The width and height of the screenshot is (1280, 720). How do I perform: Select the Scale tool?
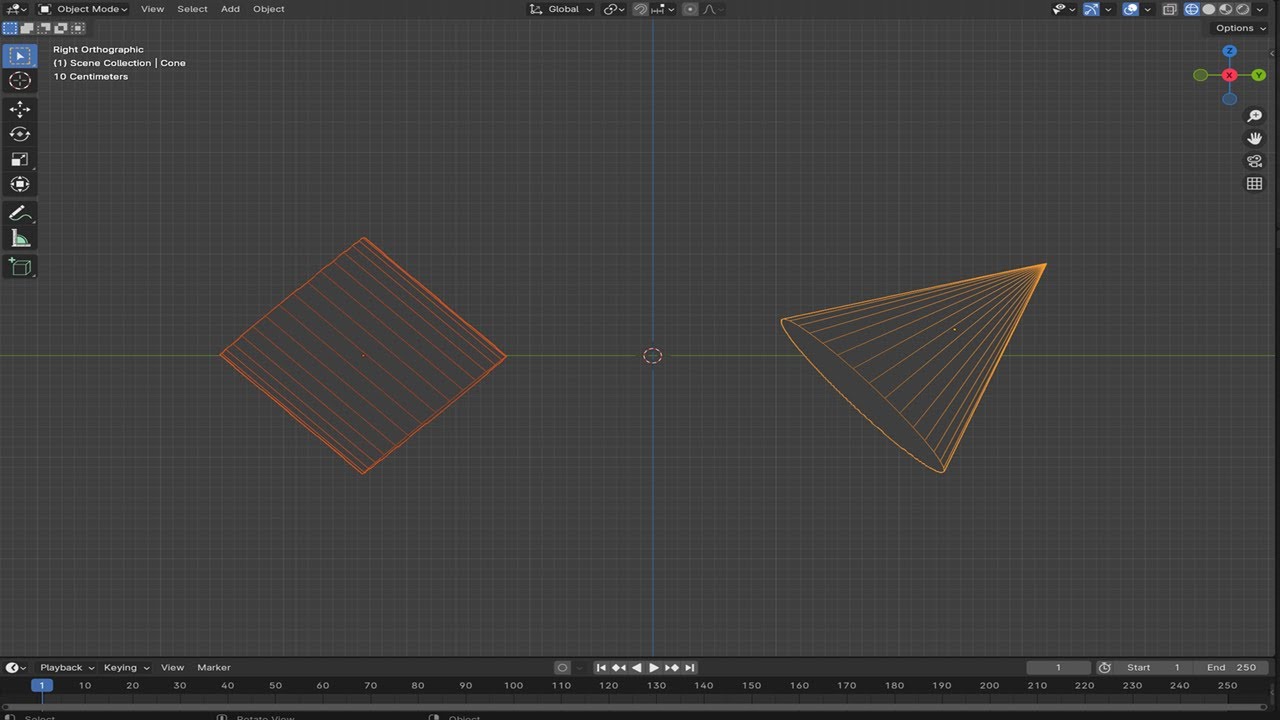tap(20, 159)
